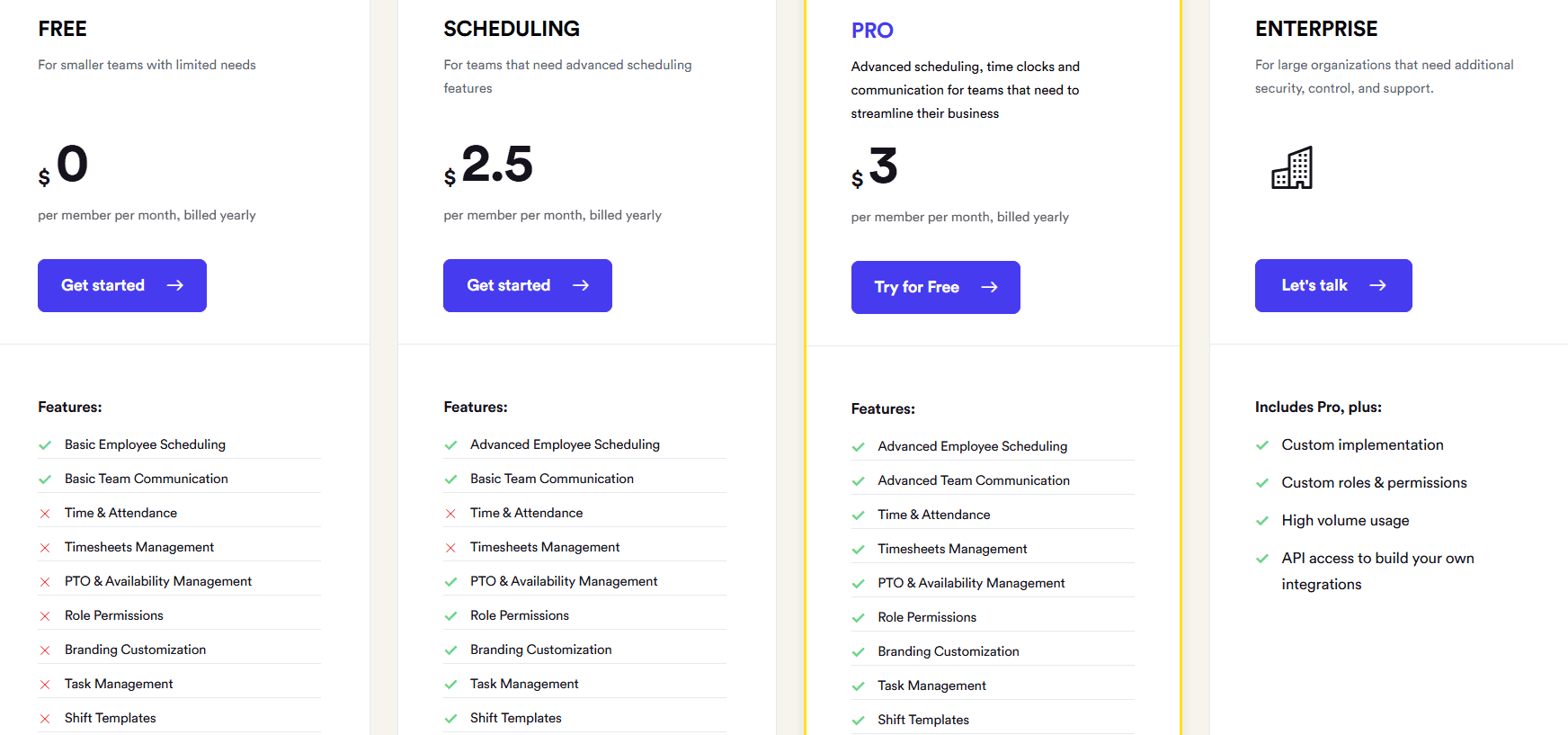Click the check next to PTO & Availability Management in Scheduling
The image size is (1568, 735).
tap(451, 581)
